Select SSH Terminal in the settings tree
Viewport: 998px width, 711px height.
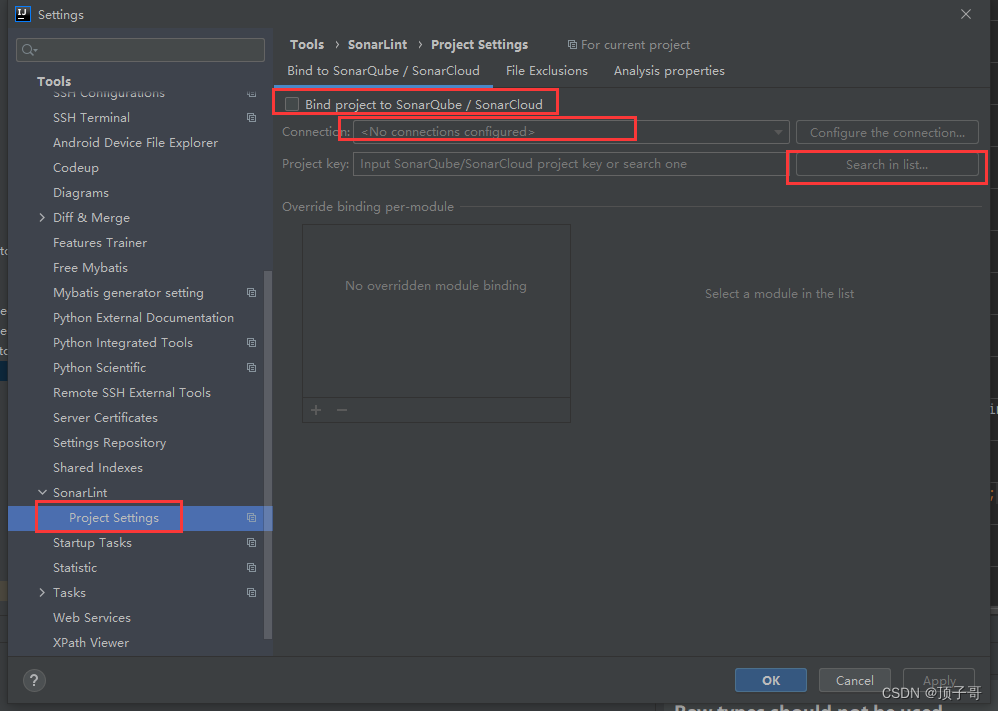click(91, 118)
